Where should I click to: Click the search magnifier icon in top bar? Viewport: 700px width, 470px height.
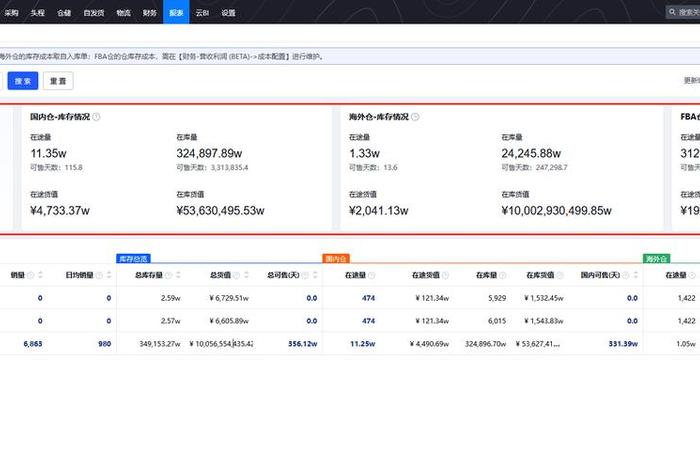[671, 13]
